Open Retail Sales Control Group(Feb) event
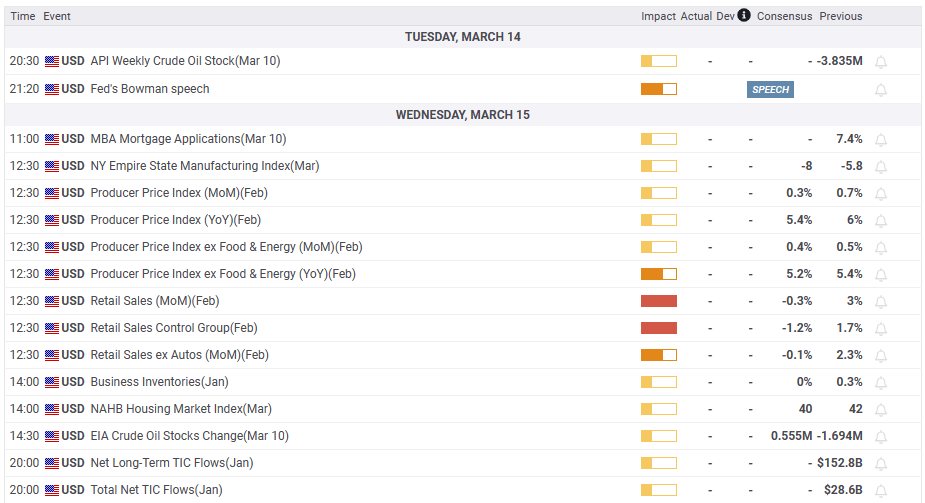Image resolution: width=925 pixels, height=503 pixels. coord(174,328)
